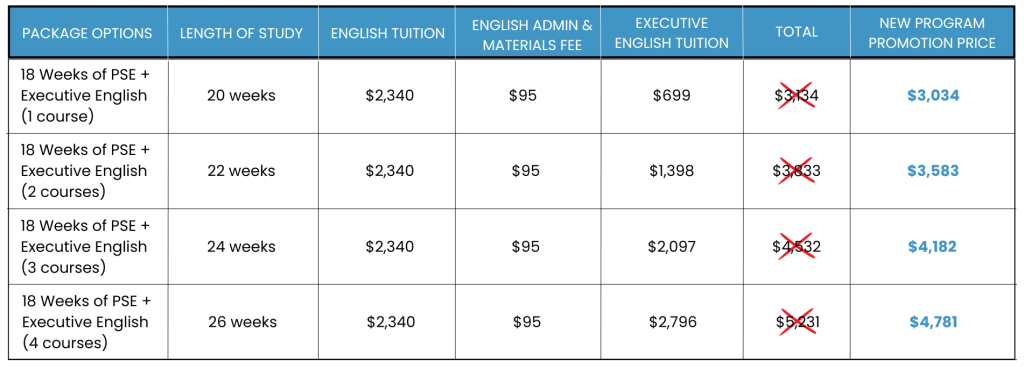This screenshot has height=367, width=1024.
Task: Click the $4,781 promotion price
Action: pyautogui.click(x=933, y=322)
